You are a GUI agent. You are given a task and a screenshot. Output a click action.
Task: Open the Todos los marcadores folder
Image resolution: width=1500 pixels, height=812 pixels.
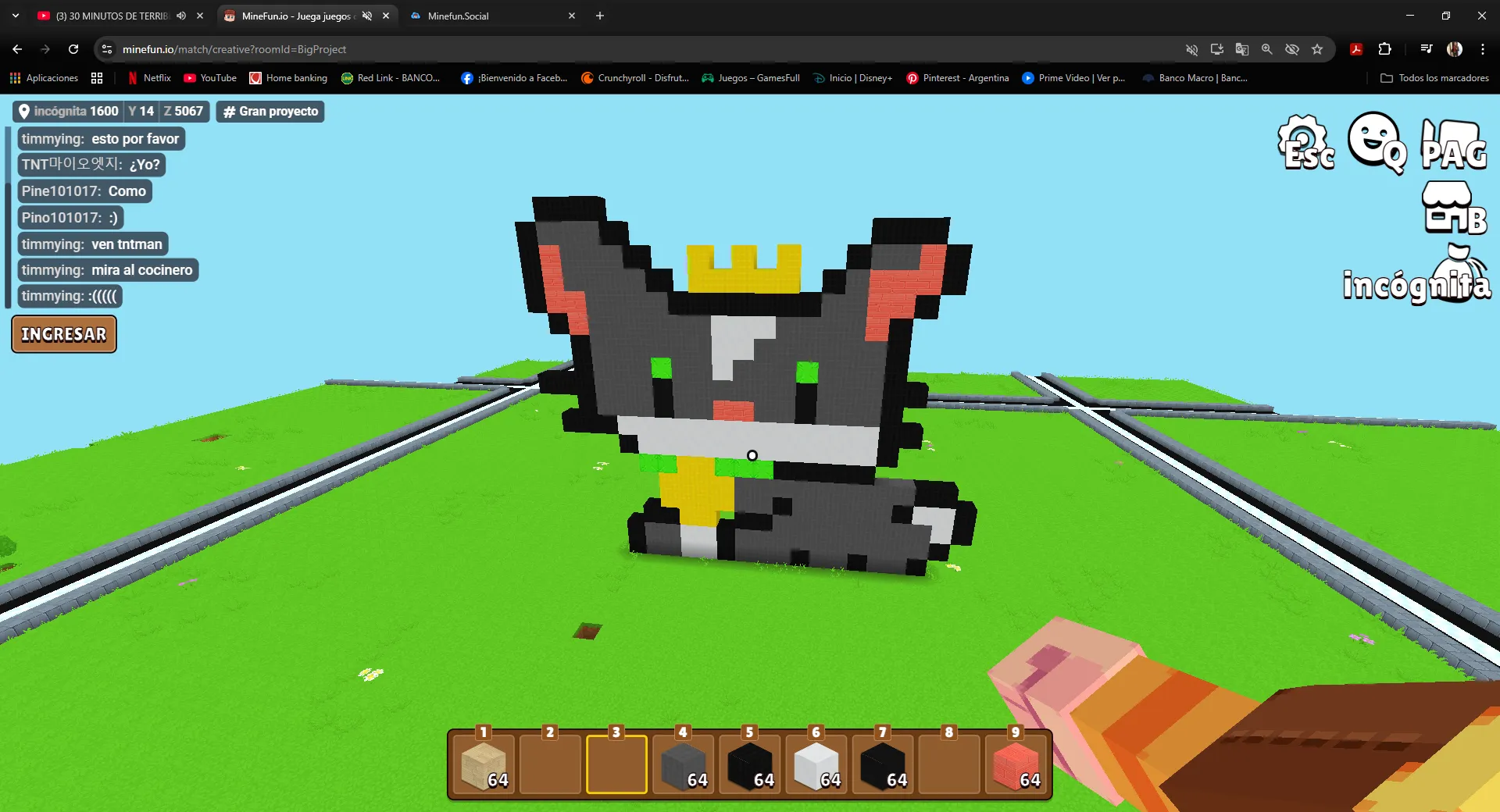click(1434, 78)
